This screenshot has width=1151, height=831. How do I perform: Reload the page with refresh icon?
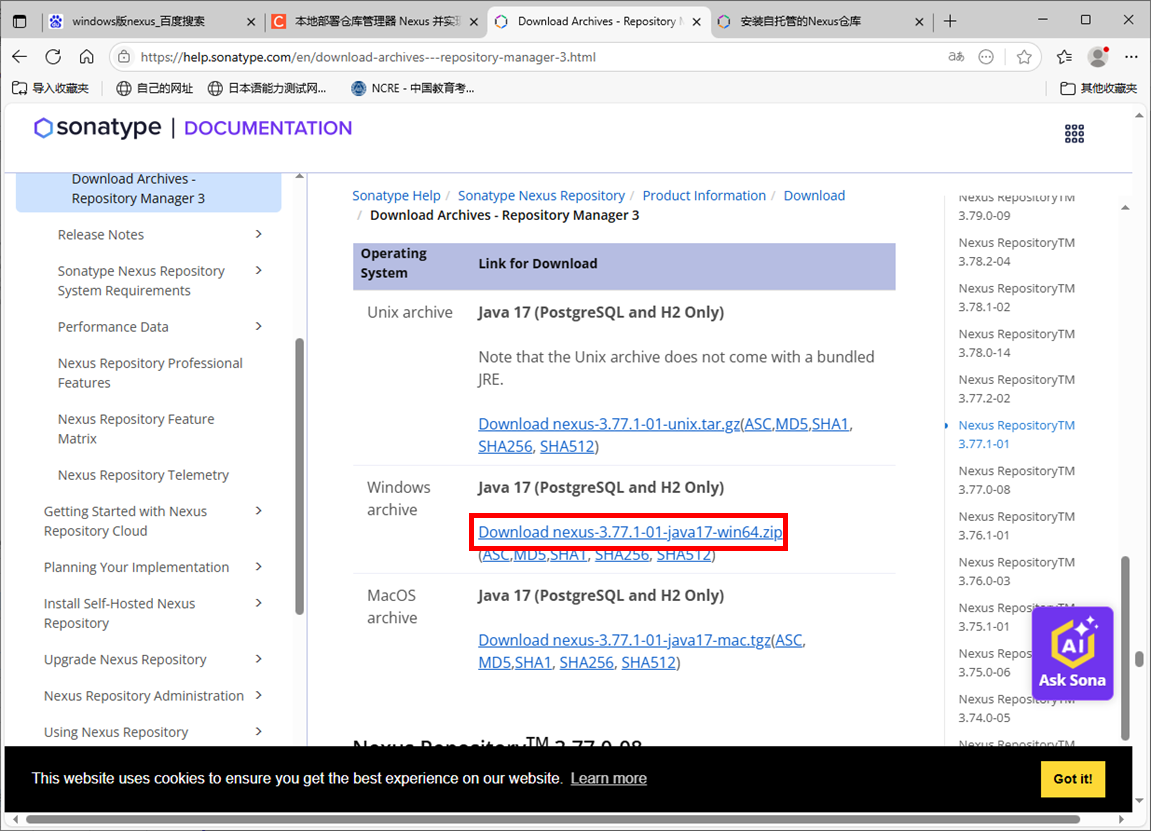pos(53,57)
